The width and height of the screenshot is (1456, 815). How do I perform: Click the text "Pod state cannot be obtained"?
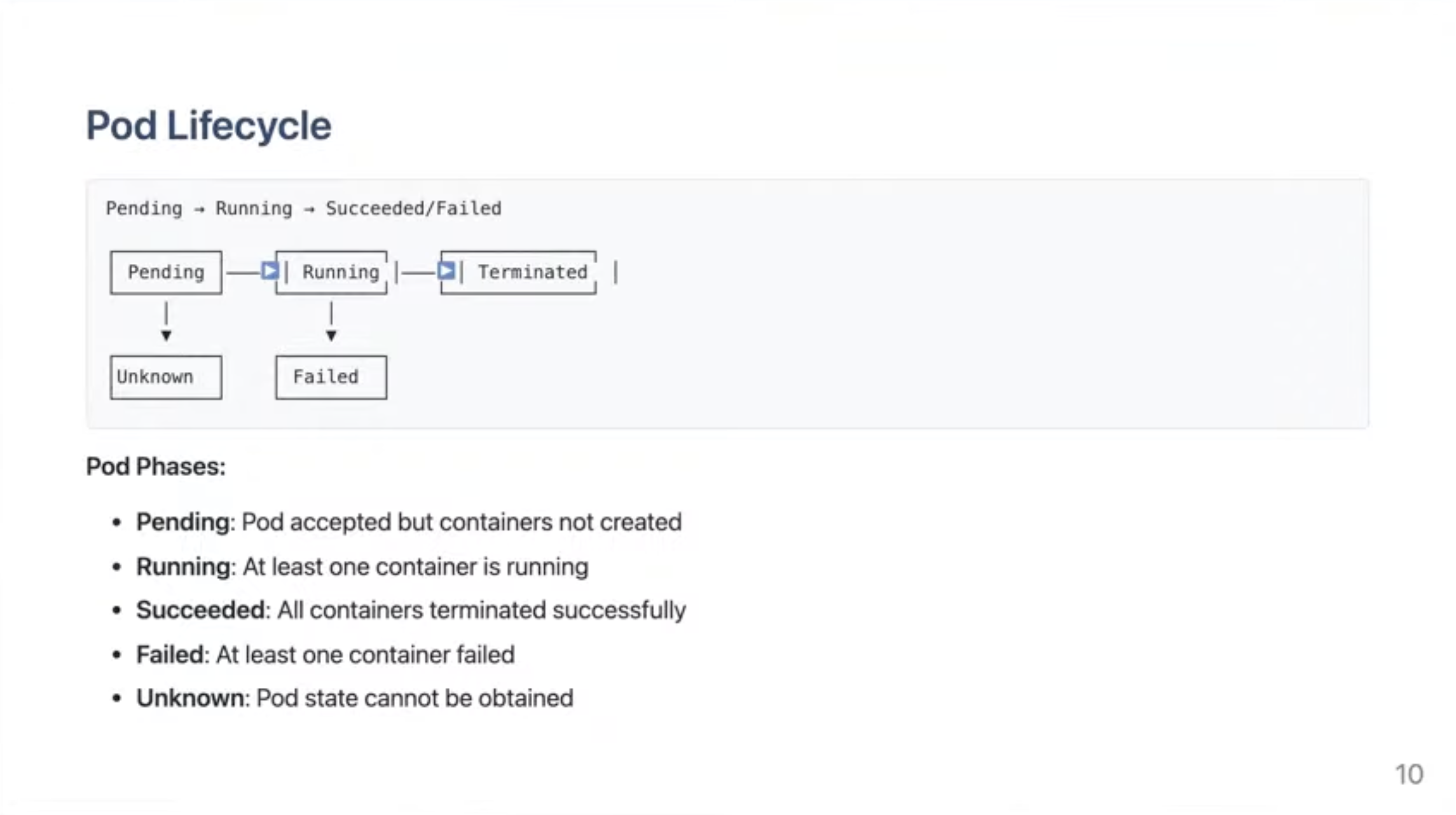pyautogui.click(x=415, y=698)
